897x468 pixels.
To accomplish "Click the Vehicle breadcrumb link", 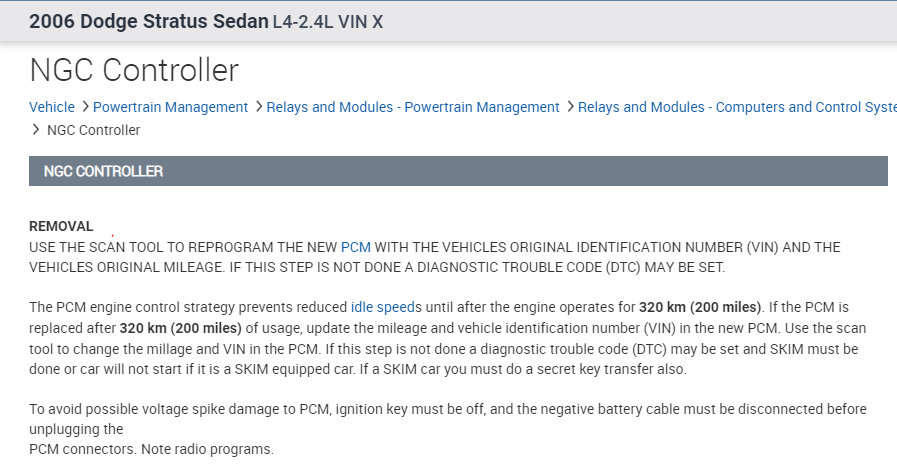I will [x=52, y=107].
